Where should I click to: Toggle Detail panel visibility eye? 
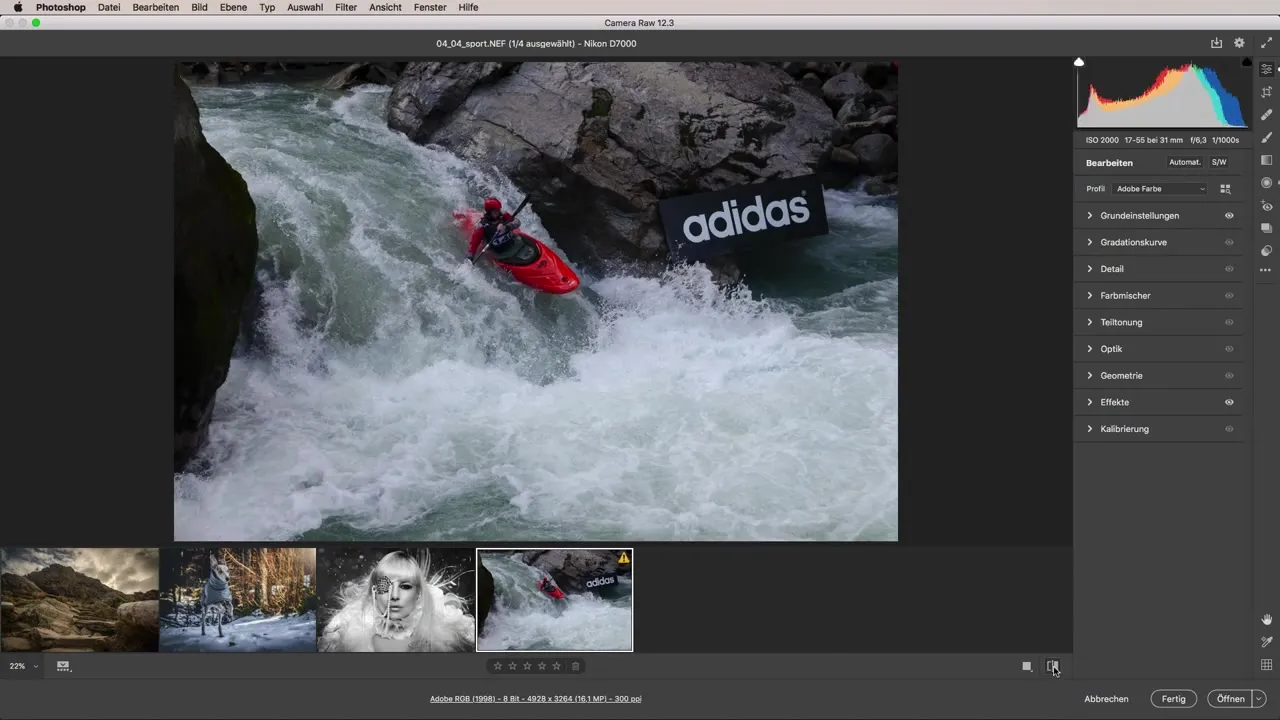1229,269
